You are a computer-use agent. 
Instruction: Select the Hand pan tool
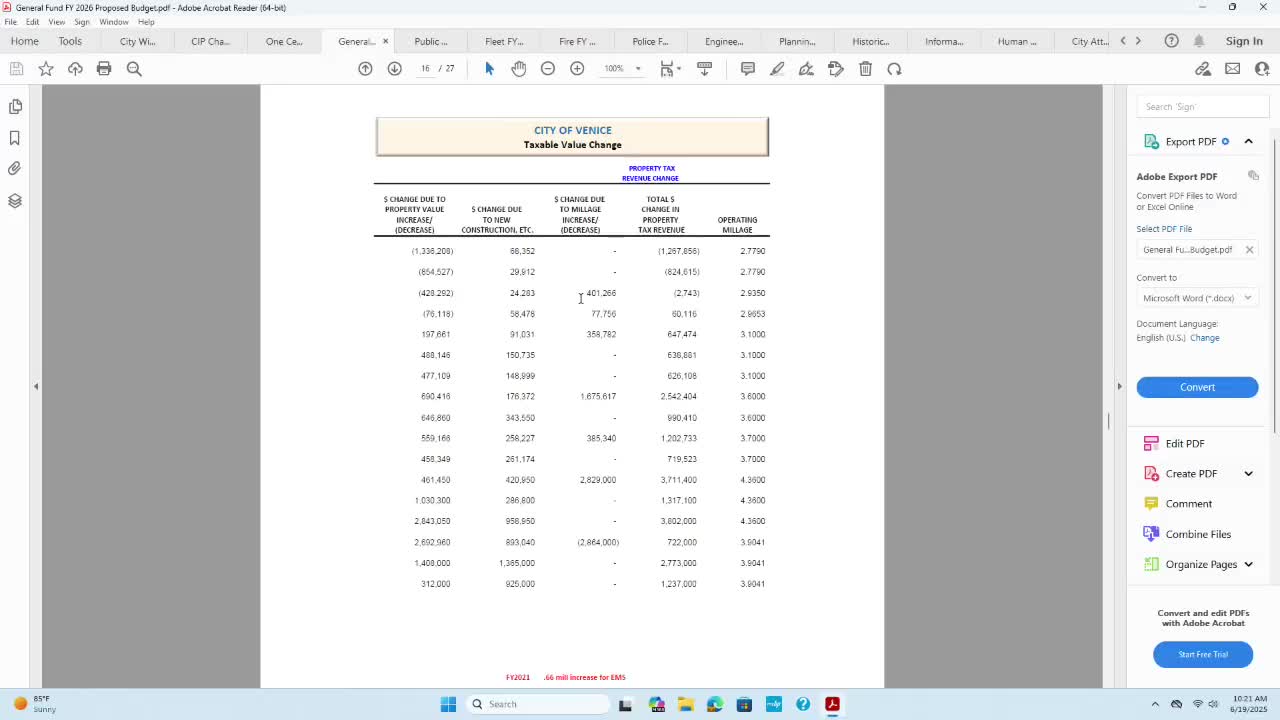pyautogui.click(x=518, y=68)
